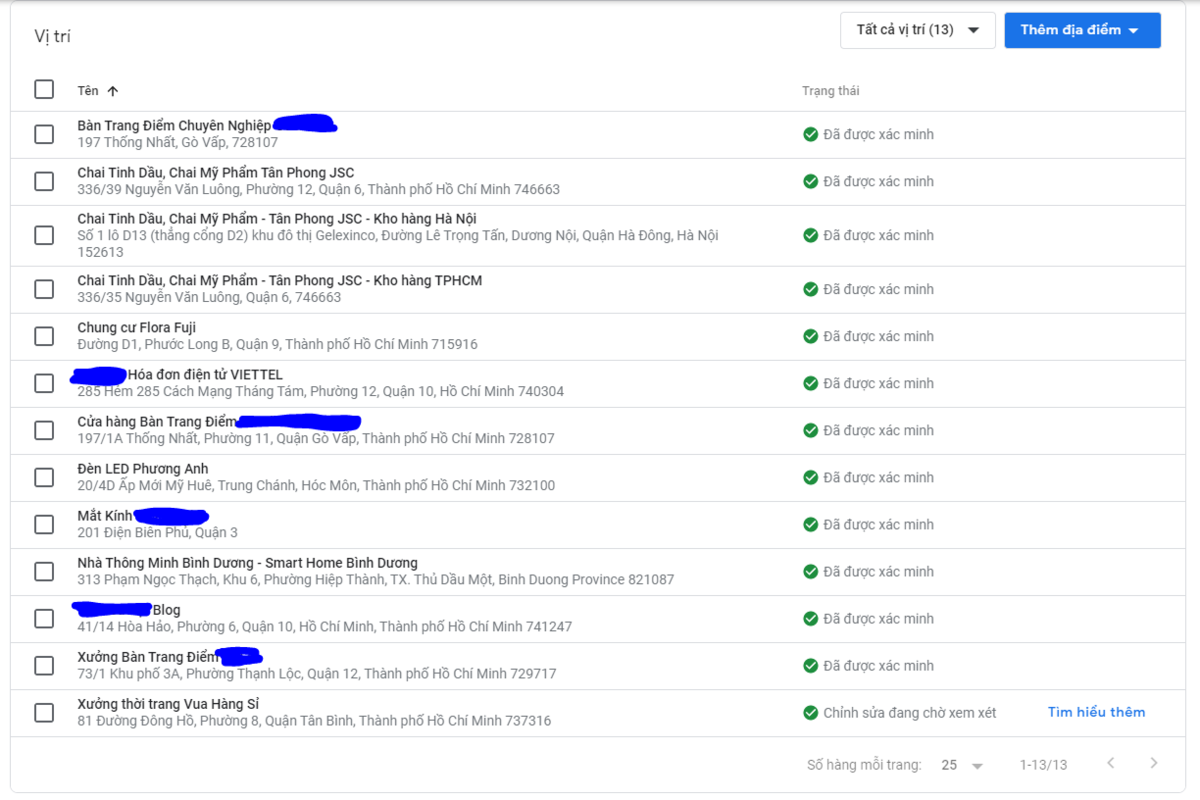Sort by the Tên column arrow
The height and width of the screenshot is (800, 1200).
click(113, 91)
